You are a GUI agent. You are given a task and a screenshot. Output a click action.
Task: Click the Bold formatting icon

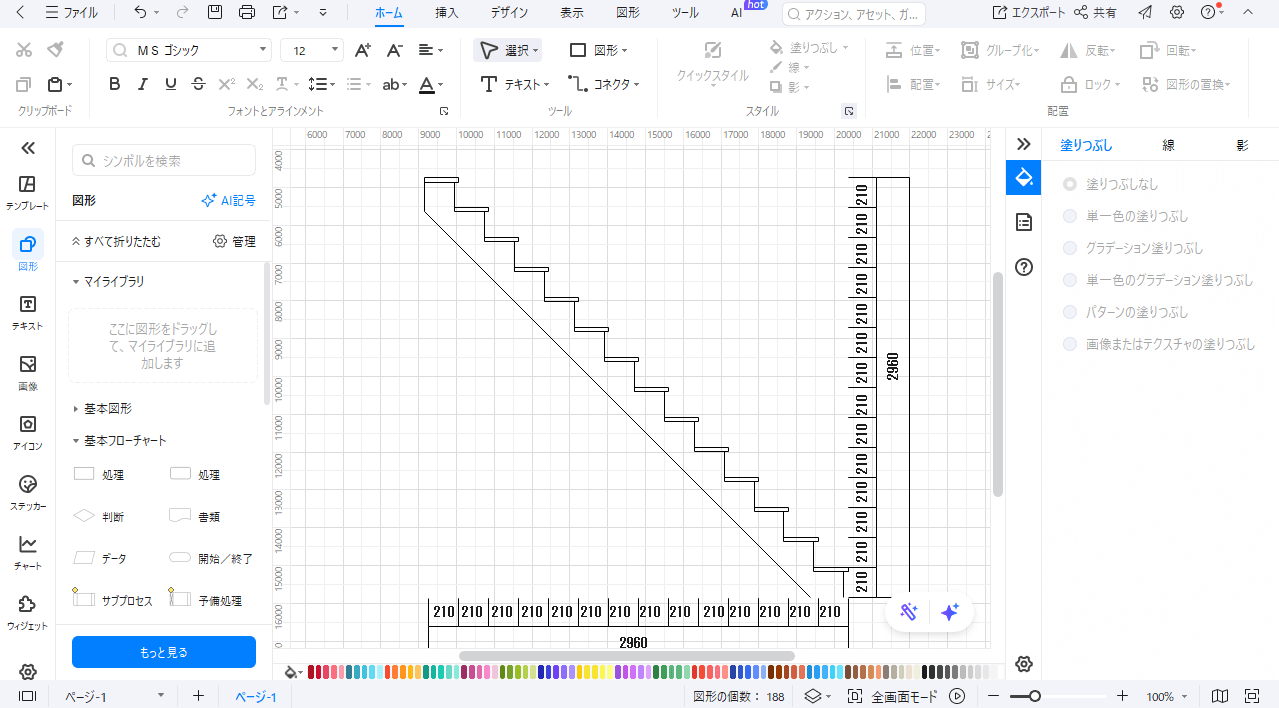[115, 84]
